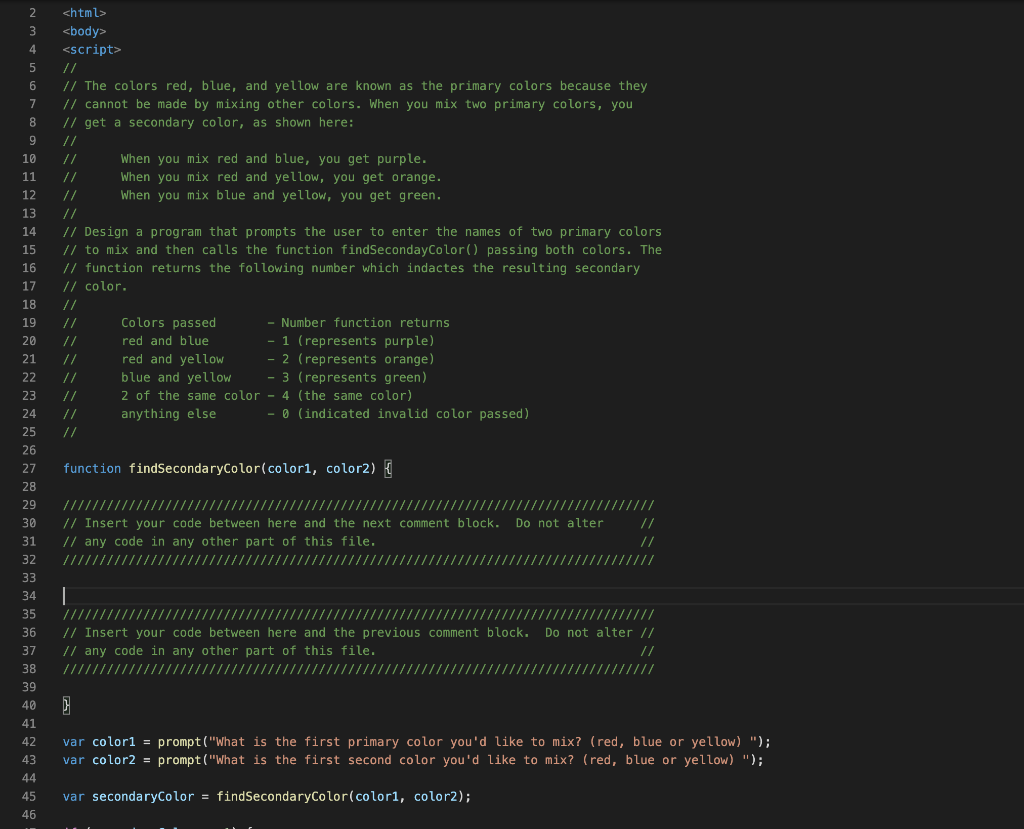This screenshot has height=829, width=1024.
Task: Click the color1 parameter on line 27
Action: [x=291, y=468]
